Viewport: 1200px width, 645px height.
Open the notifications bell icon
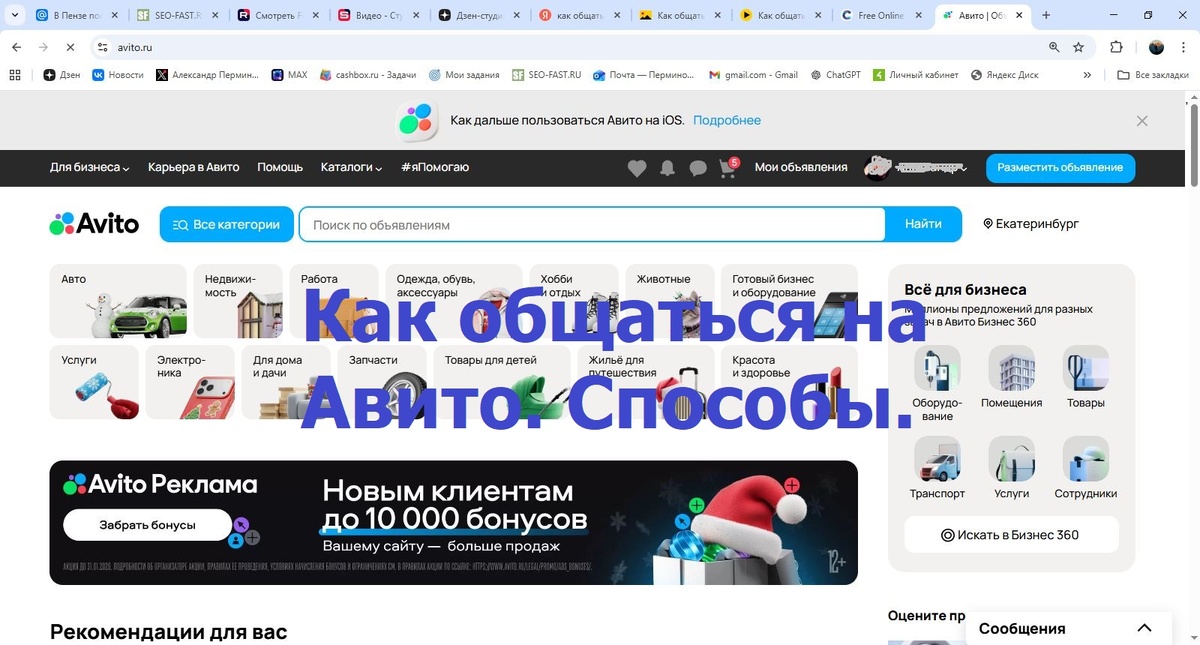(667, 168)
